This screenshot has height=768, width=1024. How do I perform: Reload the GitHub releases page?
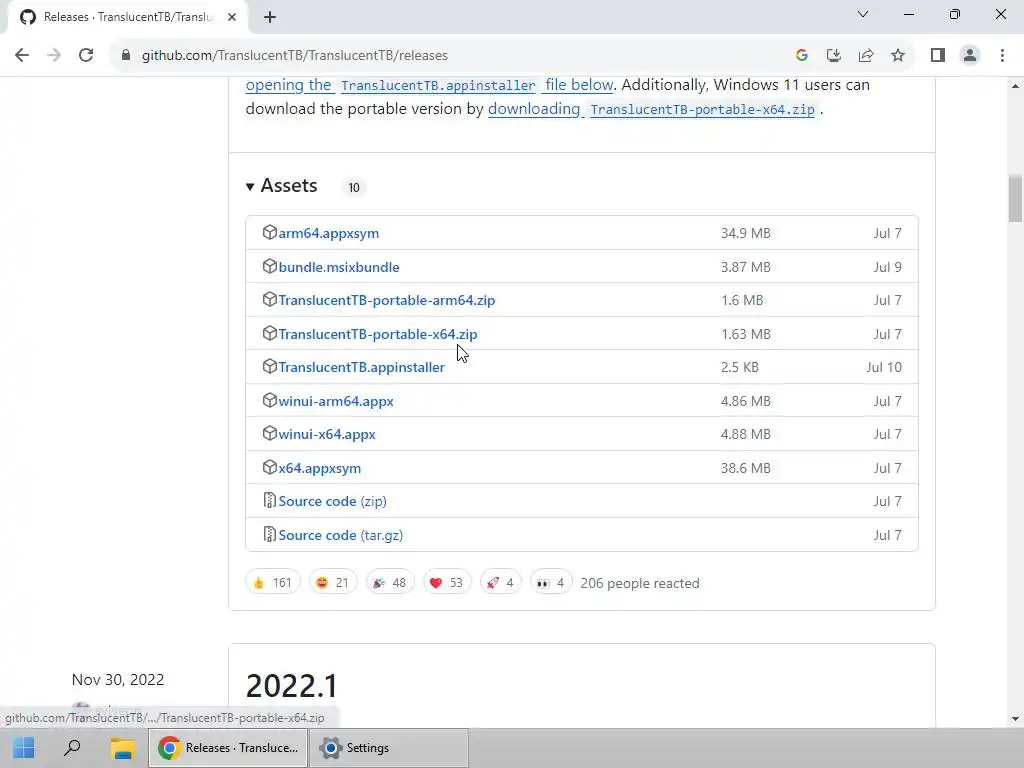click(86, 56)
